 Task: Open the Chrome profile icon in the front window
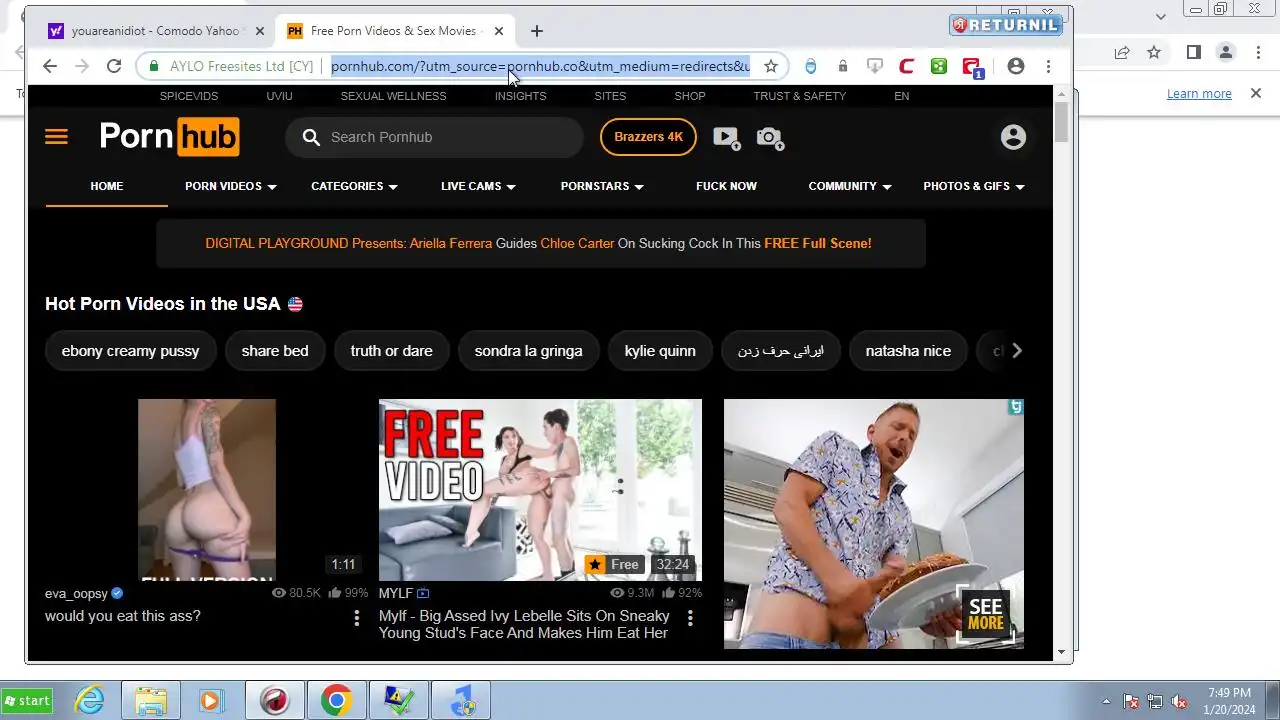[x=1016, y=66]
